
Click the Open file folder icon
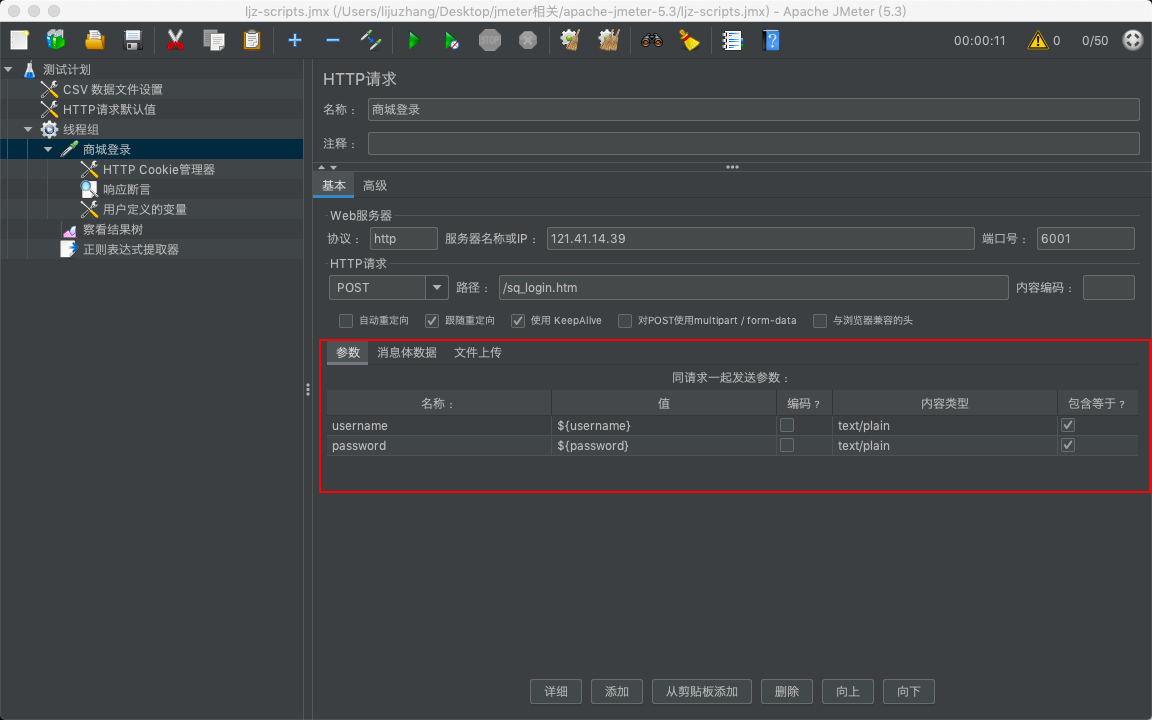tap(95, 40)
